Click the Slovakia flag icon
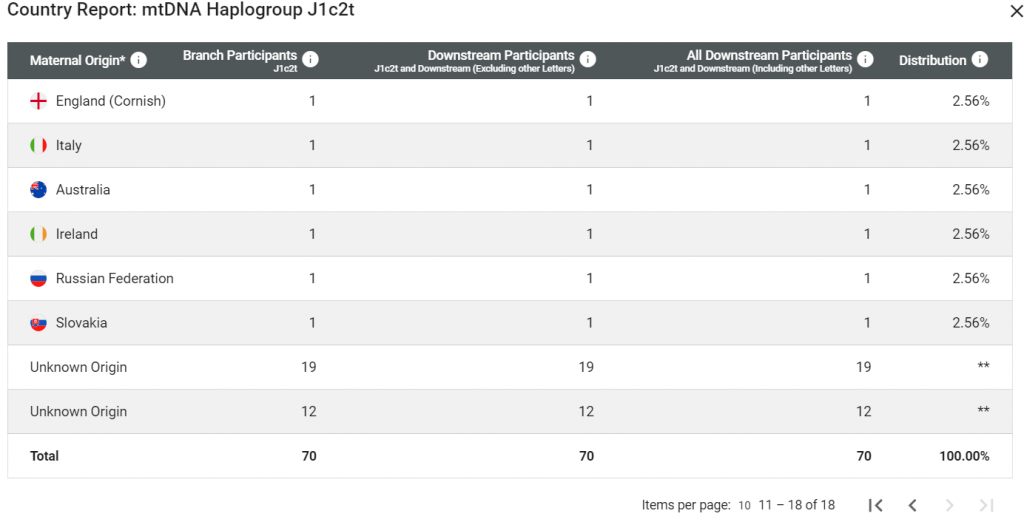The height and width of the screenshot is (522, 1024). (x=39, y=323)
